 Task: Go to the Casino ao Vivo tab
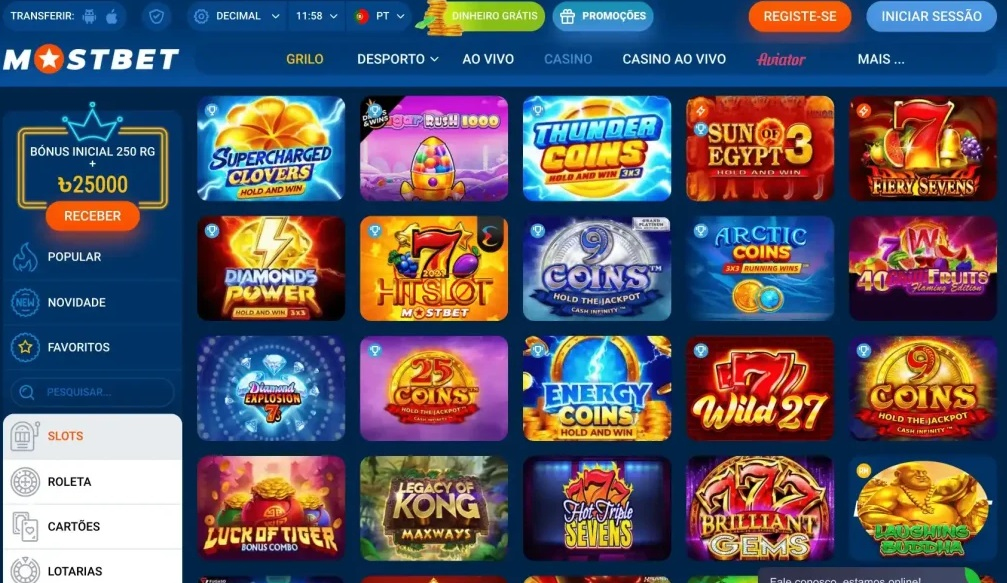pyautogui.click(x=674, y=59)
